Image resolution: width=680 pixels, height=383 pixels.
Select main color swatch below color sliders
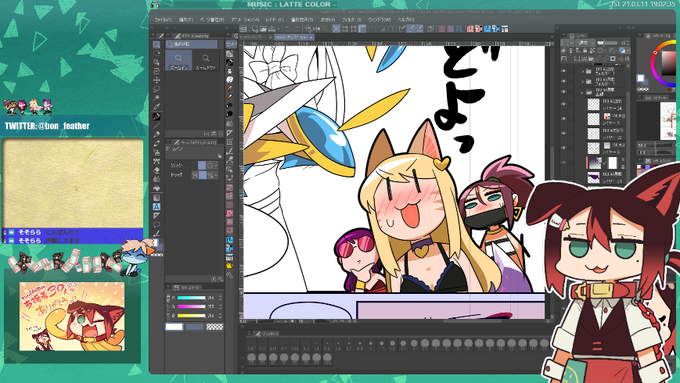tap(174, 327)
